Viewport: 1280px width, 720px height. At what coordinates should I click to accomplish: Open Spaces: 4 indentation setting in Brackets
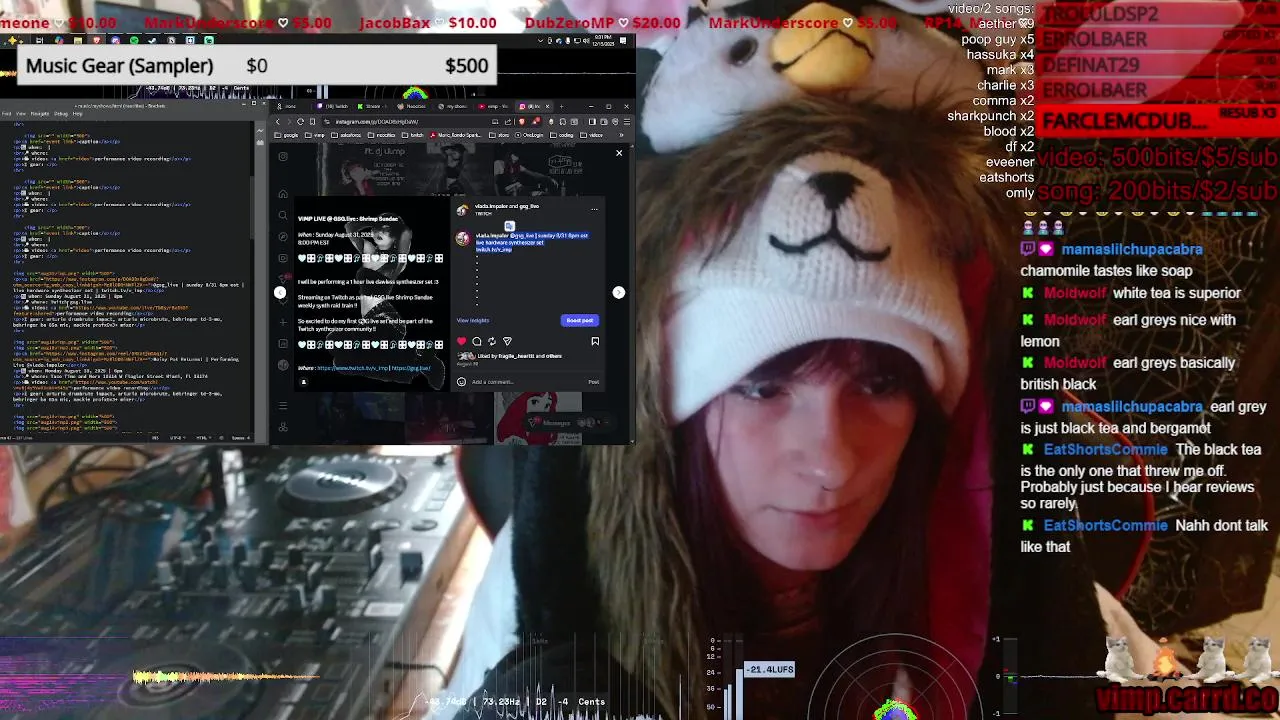(x=241, y=438)
